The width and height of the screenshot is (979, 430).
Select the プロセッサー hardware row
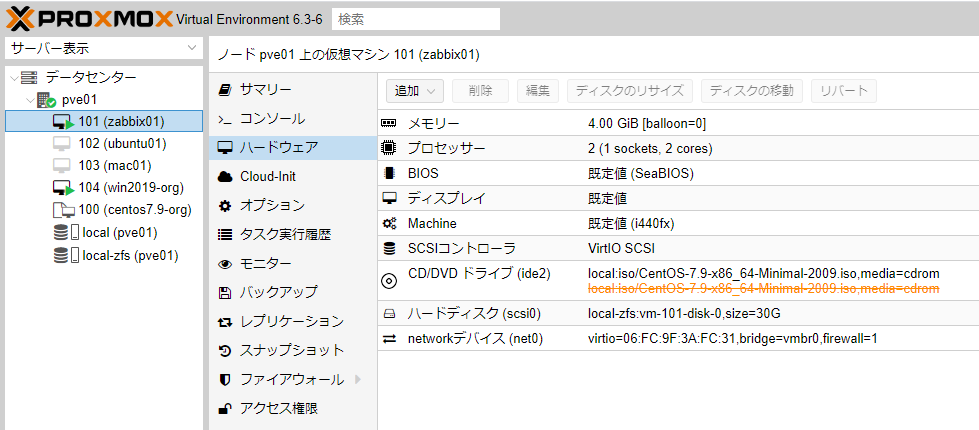(678, 149)
